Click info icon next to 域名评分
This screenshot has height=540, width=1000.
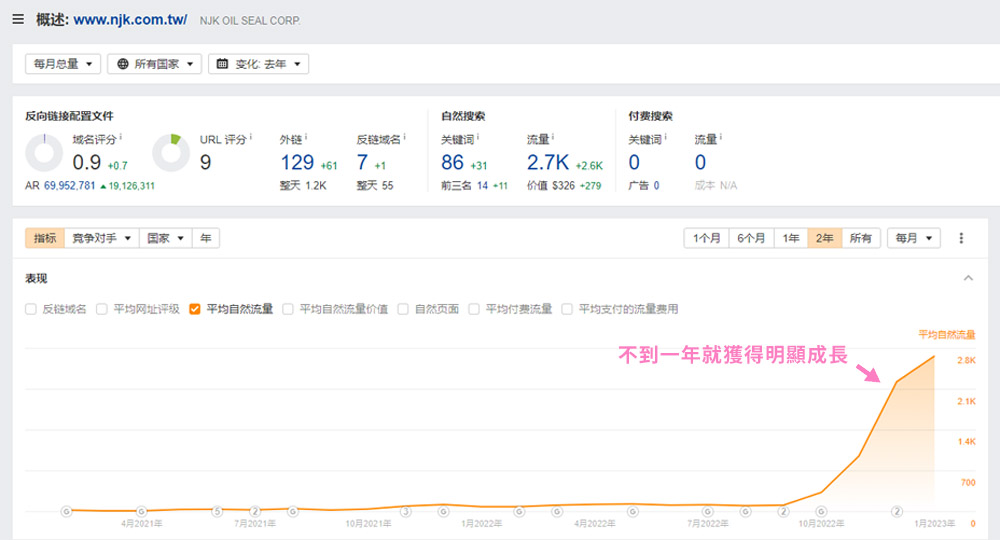121,137
